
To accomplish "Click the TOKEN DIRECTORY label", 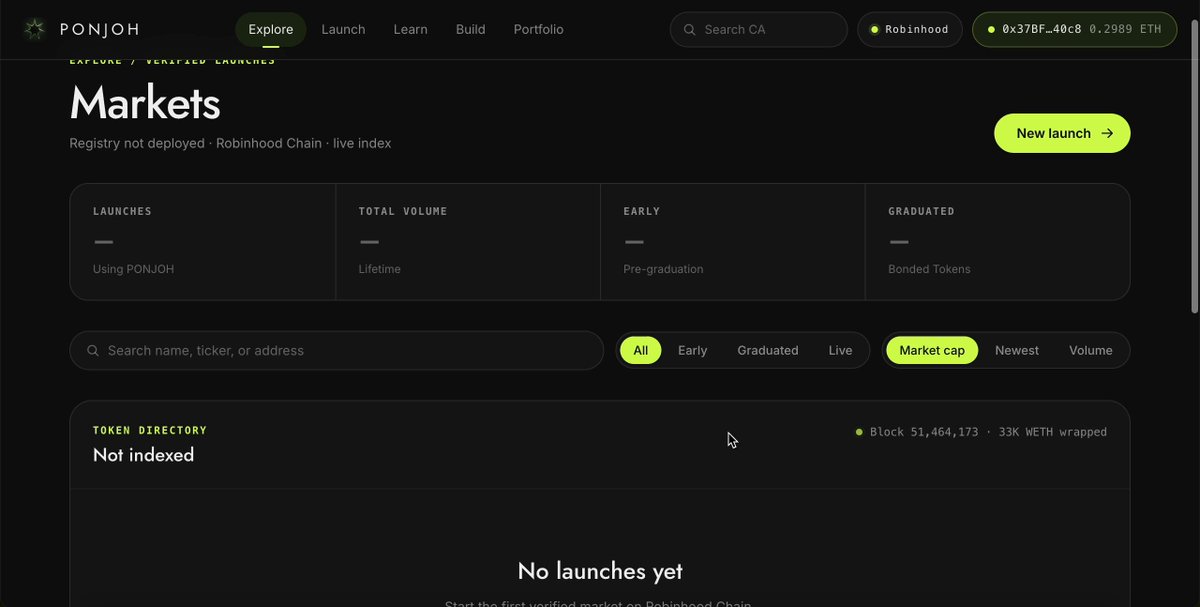I will [x=150, y=431].
